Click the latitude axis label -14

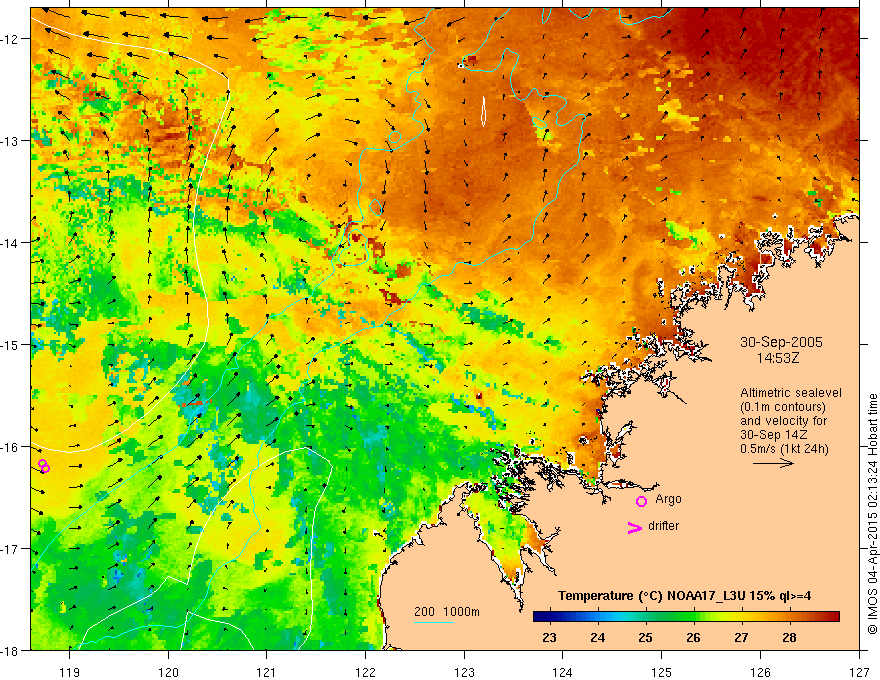(x=12, y=243)
